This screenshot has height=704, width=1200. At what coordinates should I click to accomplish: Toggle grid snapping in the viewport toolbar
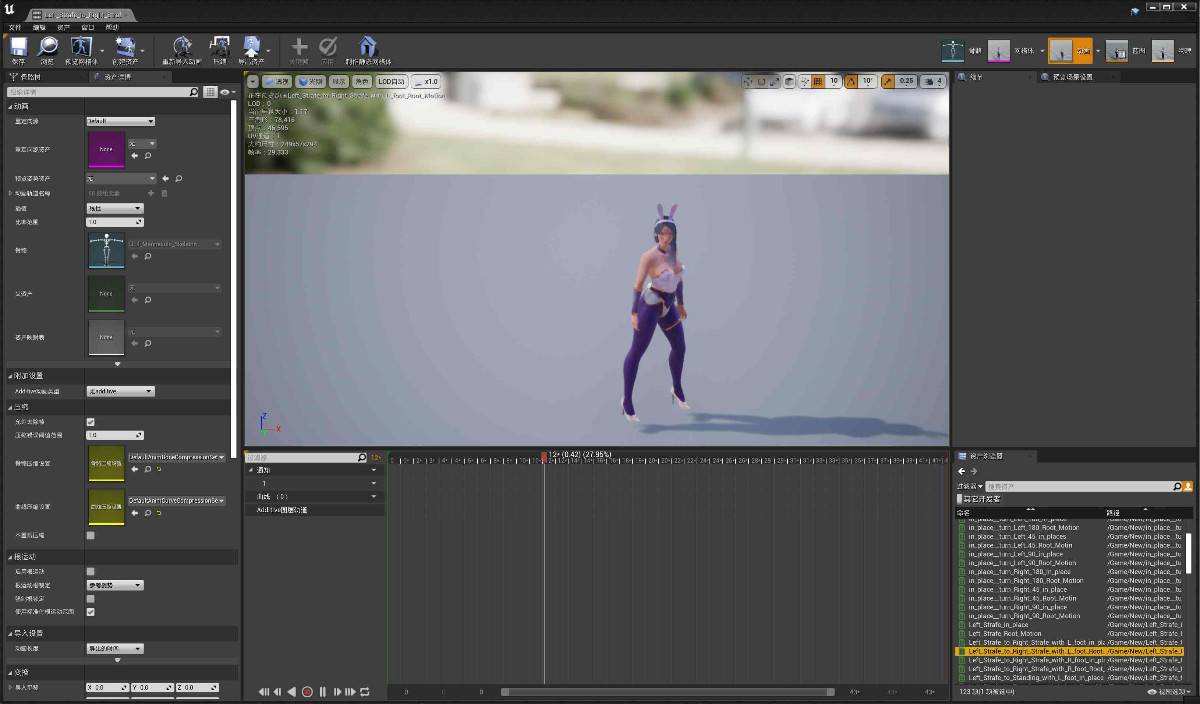click(x=818, y=81)
